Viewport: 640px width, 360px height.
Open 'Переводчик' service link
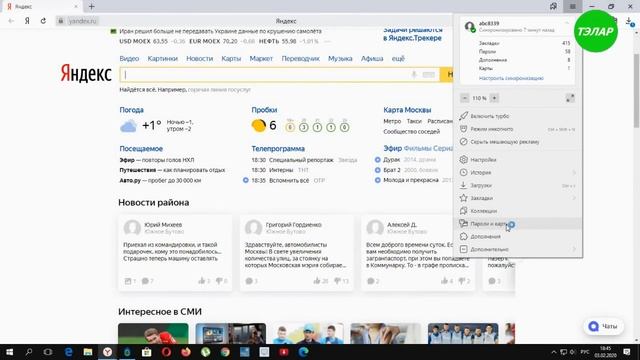(x=300, y=58)
